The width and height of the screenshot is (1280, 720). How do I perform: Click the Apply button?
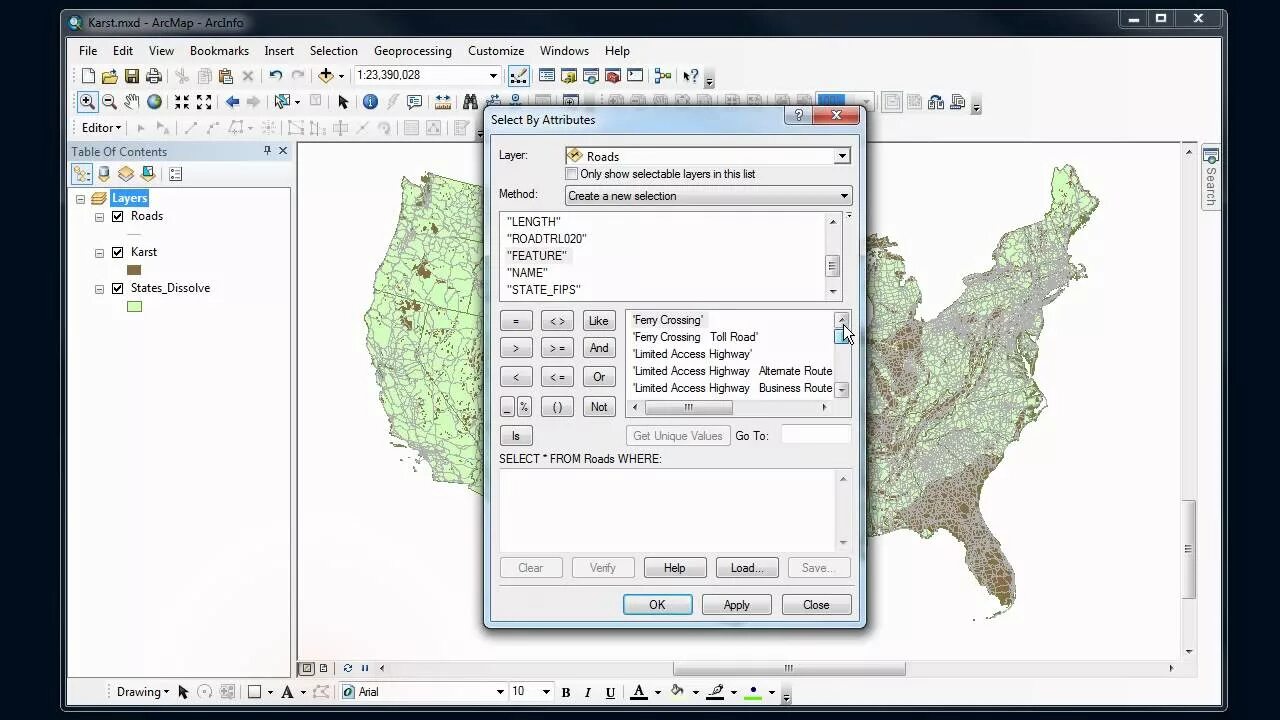click(x=737, y=605)
